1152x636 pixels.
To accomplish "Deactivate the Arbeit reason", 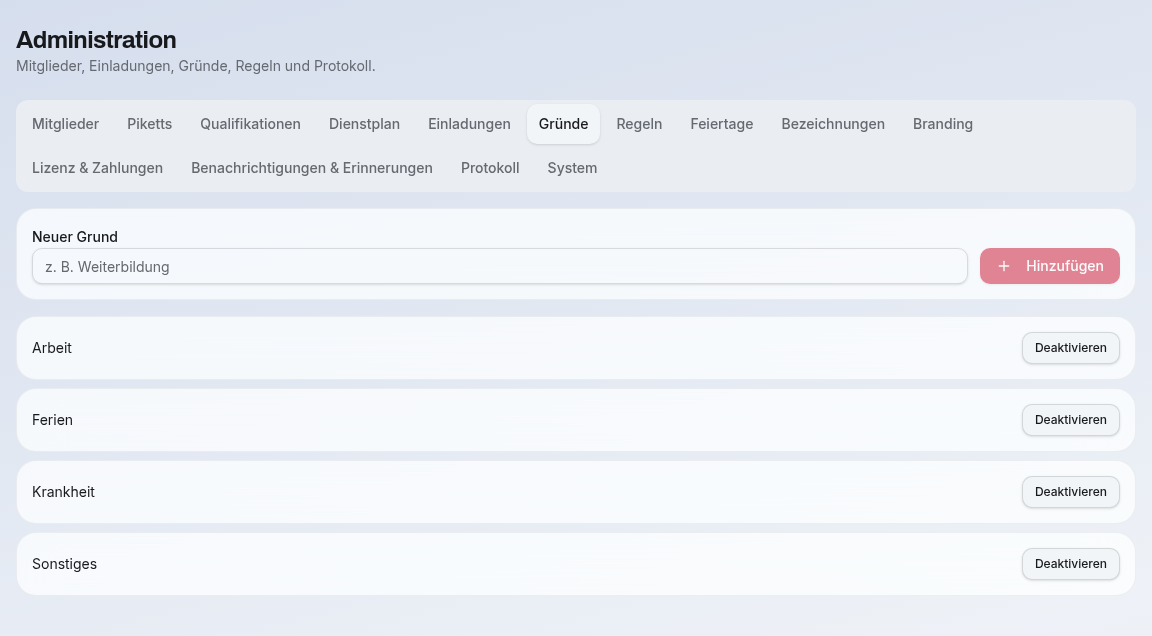I will 1070,348.
